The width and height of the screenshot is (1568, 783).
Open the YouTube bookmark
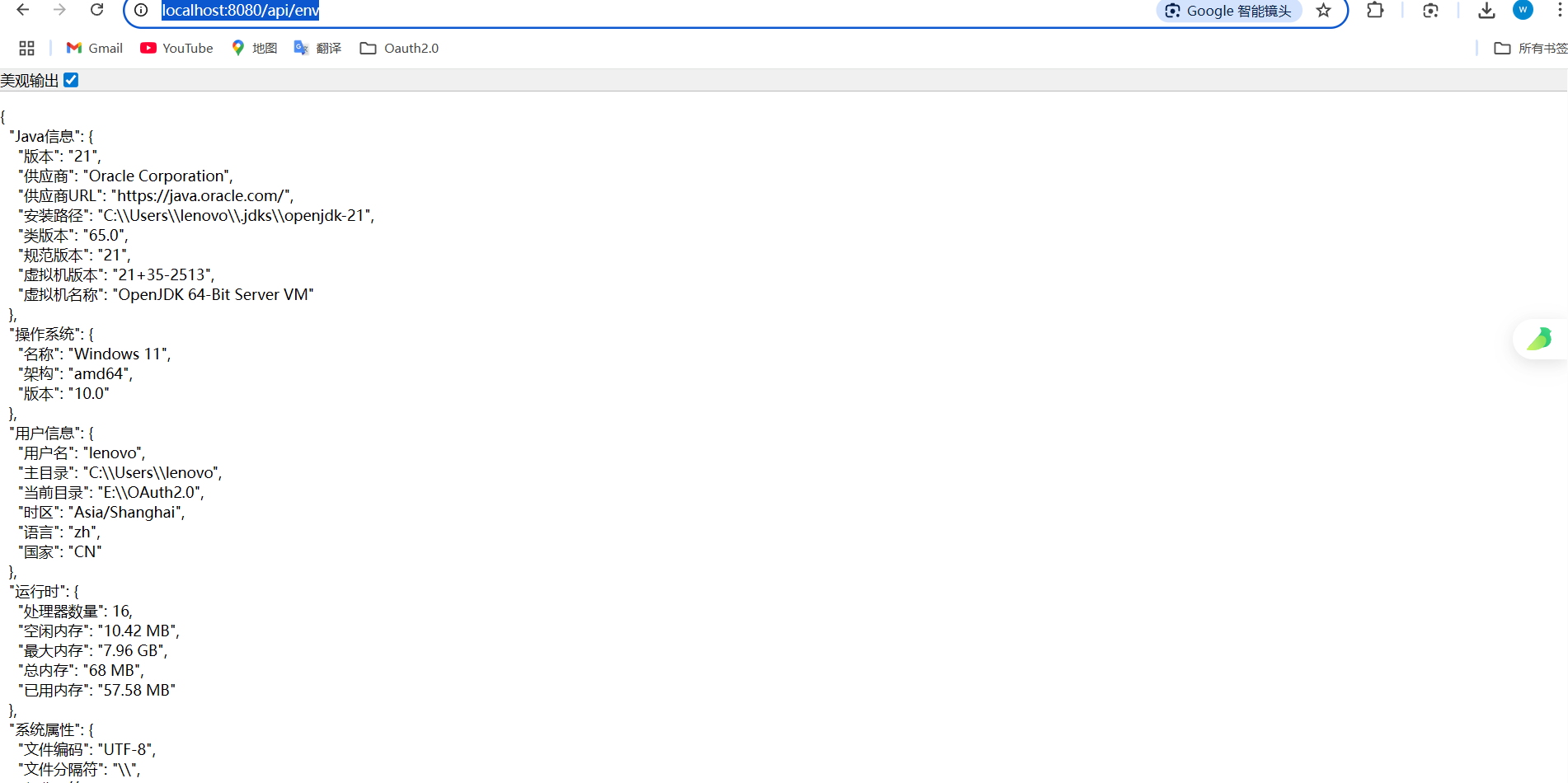click(x=176, y=48)
